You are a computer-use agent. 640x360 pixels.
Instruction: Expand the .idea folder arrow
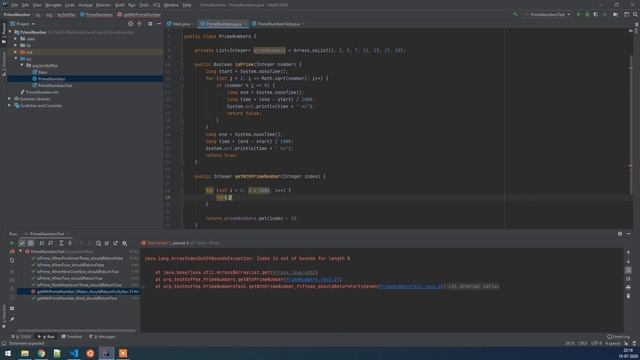(x=16, y=39)
